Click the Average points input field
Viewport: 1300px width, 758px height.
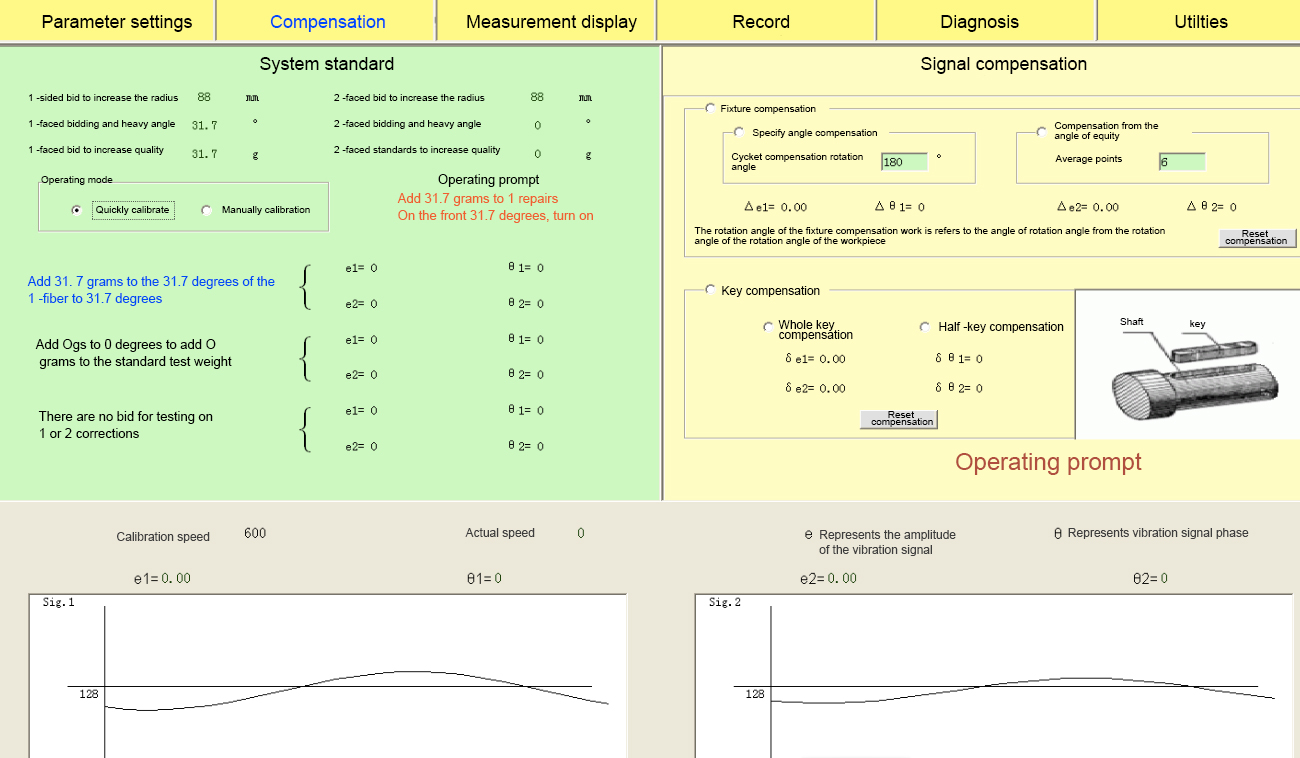click(x=1182, y=162)
